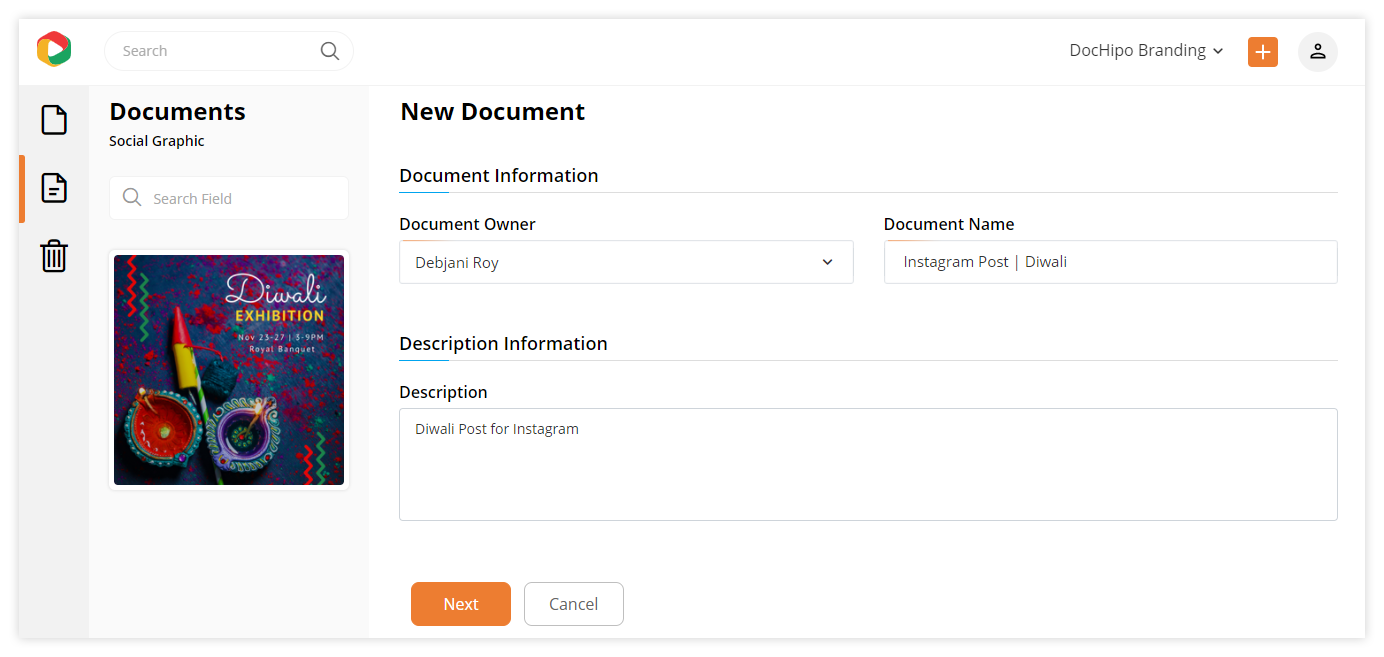Click the Description Information section title
Viewport: 1384px width, 657px height.
503,344
